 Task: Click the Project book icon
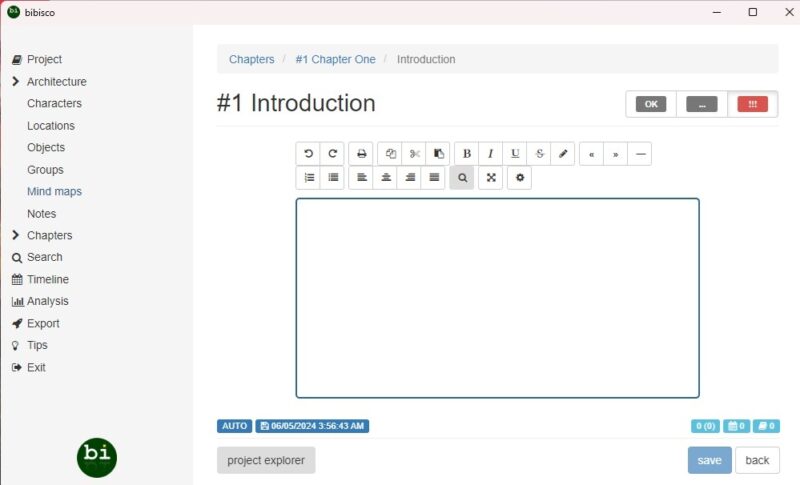coord(16,60)
